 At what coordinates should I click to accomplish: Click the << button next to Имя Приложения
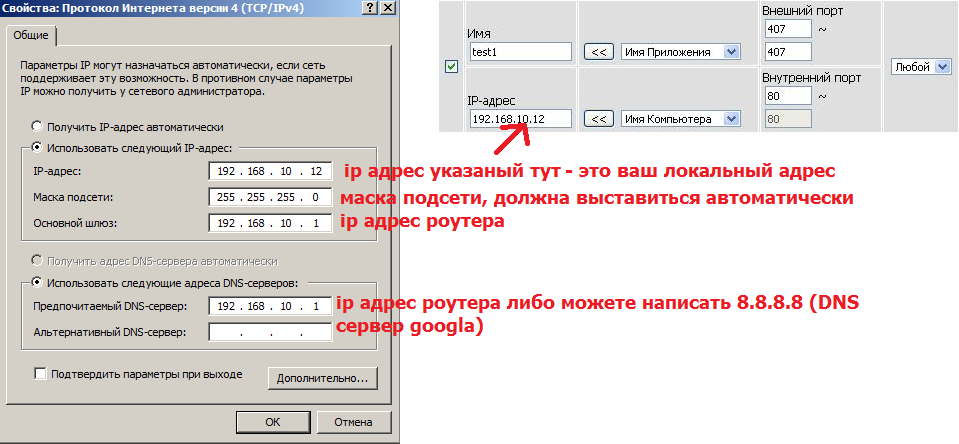click(x=598, y=51)
